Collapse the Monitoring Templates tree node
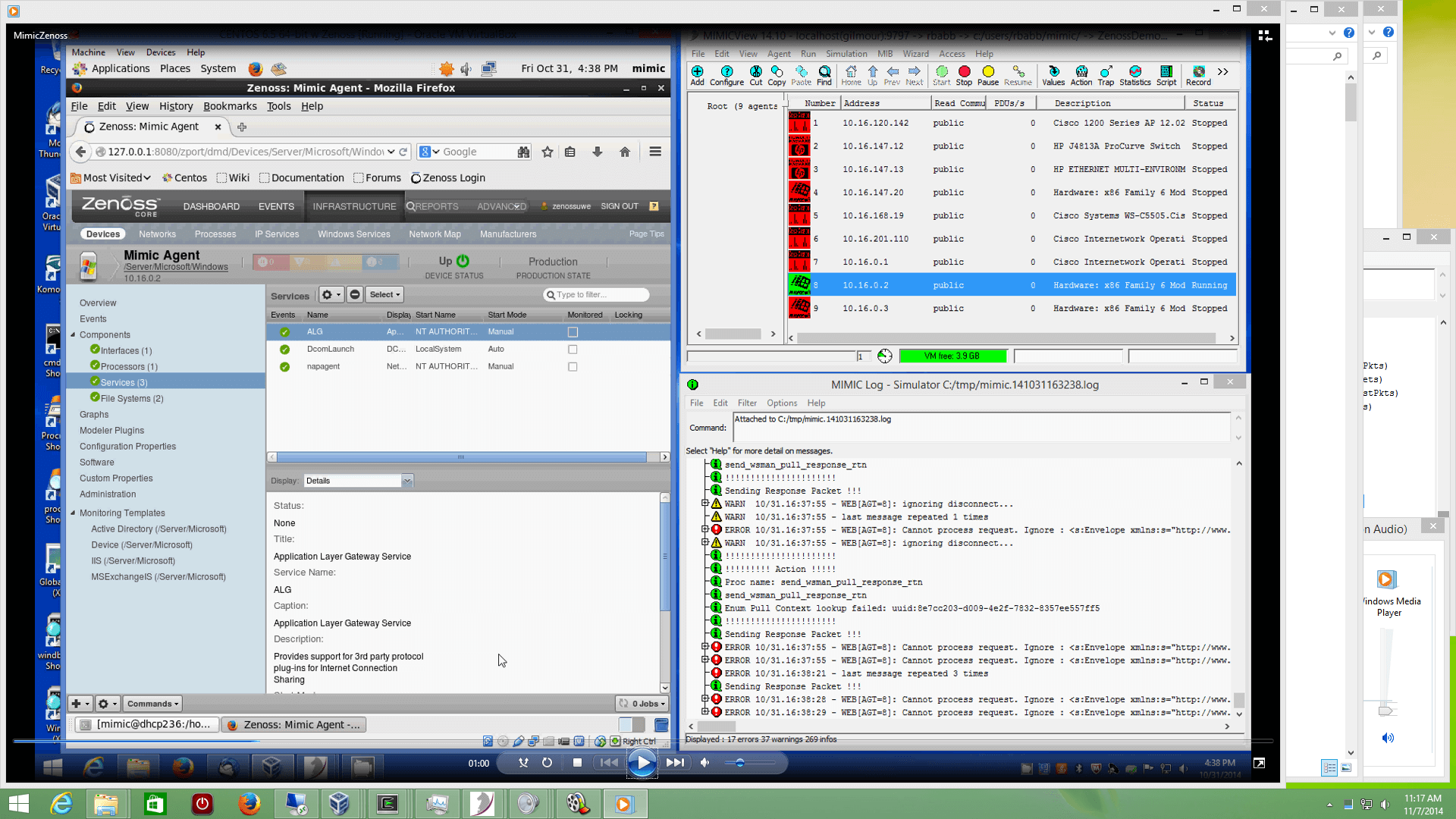 click(x=74, y=513)
